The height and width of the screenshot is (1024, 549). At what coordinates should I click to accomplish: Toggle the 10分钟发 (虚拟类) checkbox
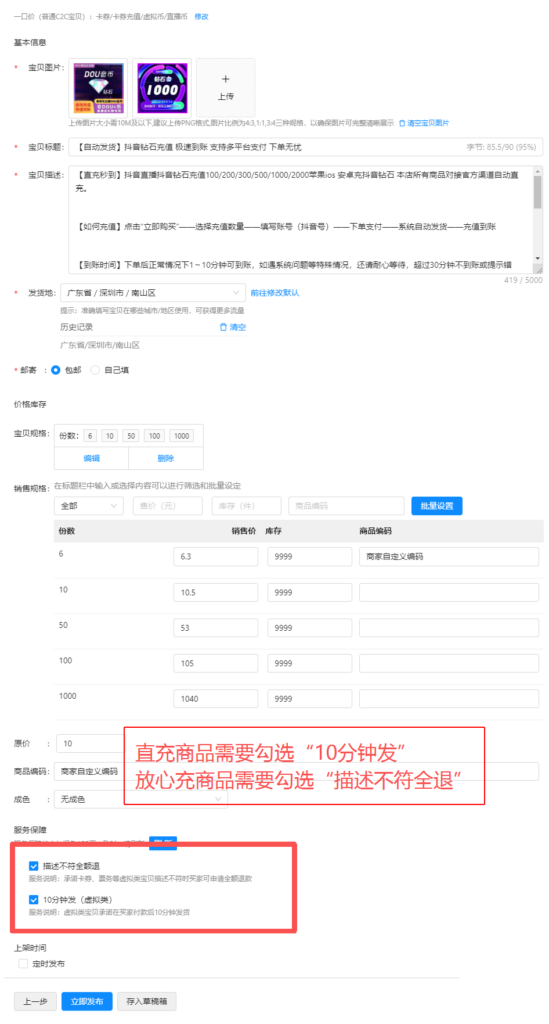pos(33,899)
